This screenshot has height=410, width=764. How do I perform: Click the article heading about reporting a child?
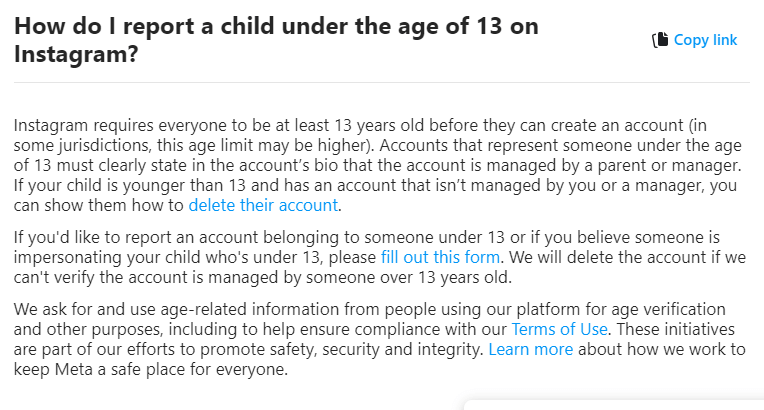[276, 40]
